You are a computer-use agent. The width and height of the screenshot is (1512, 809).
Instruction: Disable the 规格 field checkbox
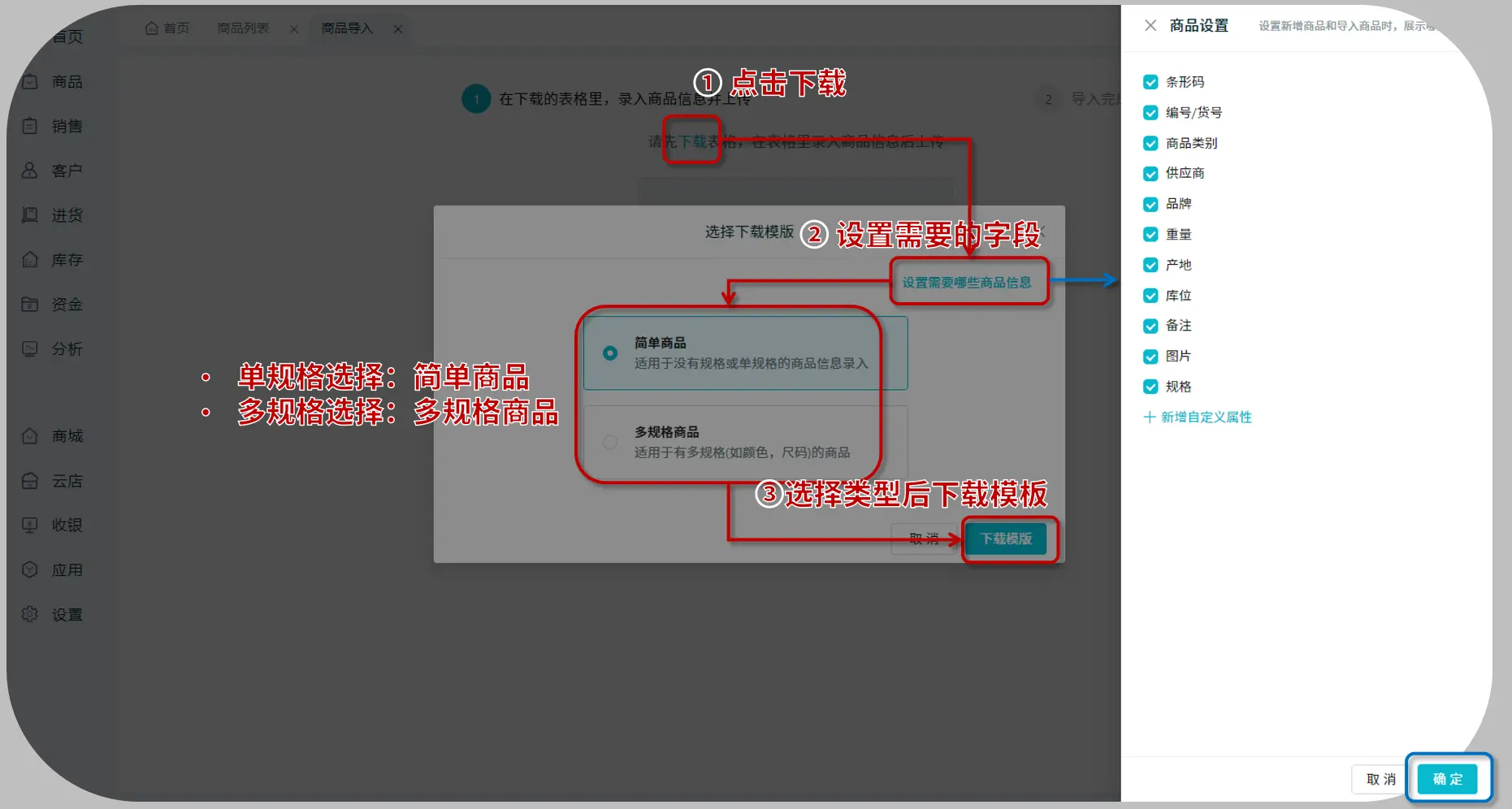tap(1150, 387)
